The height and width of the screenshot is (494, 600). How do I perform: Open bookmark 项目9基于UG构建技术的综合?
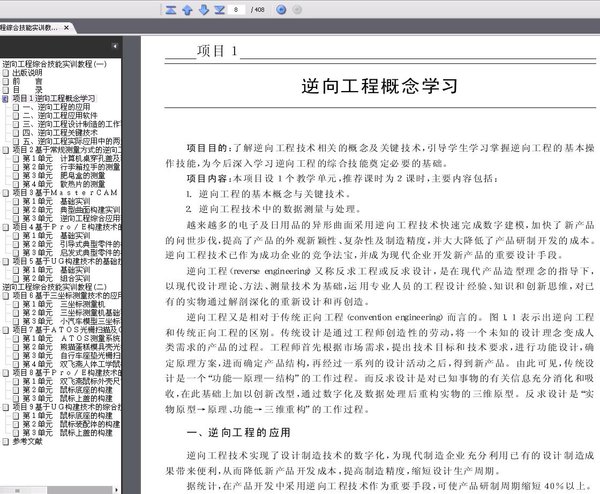click(67, 407)
